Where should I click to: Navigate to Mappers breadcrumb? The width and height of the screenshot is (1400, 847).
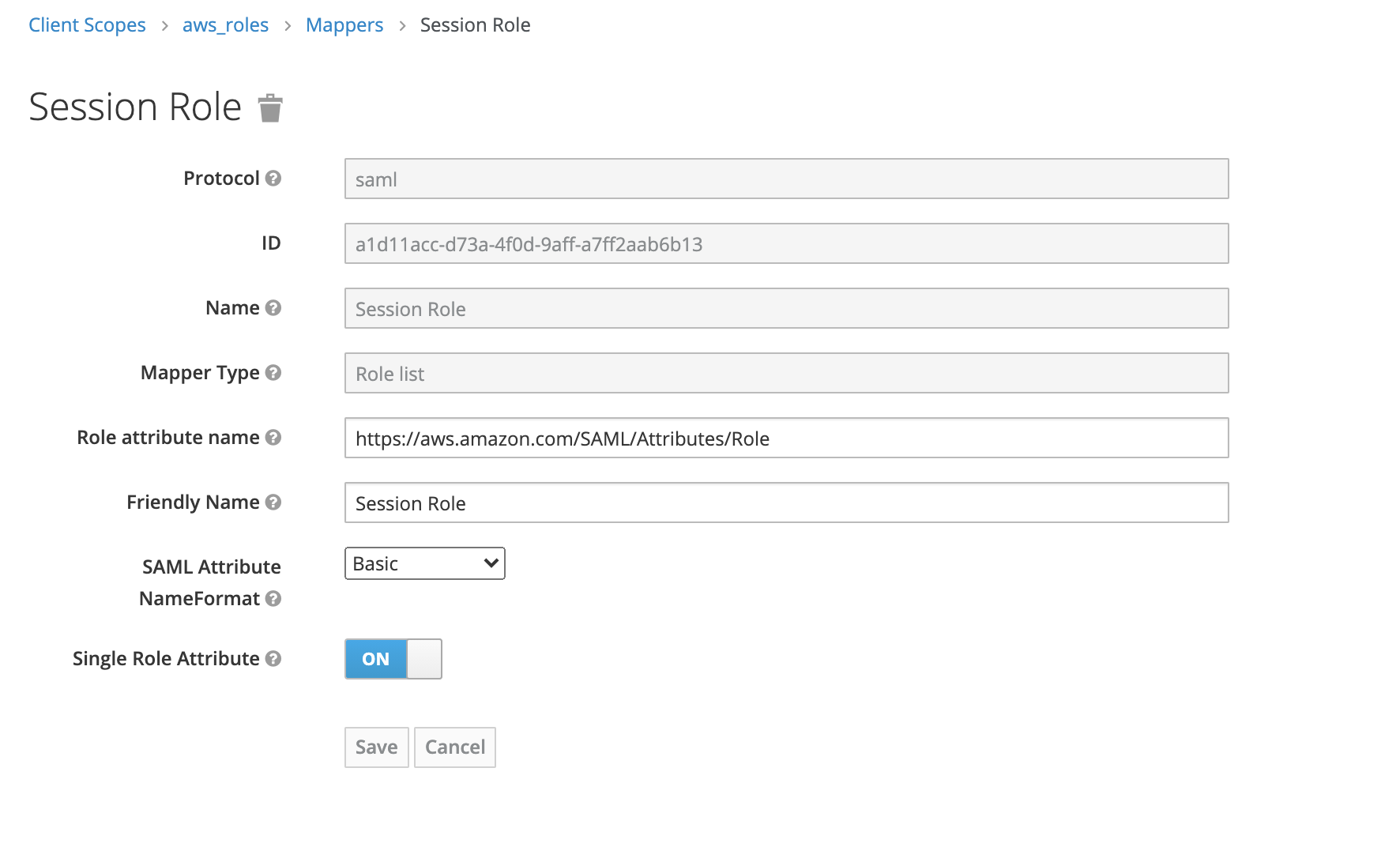(344, 25)
